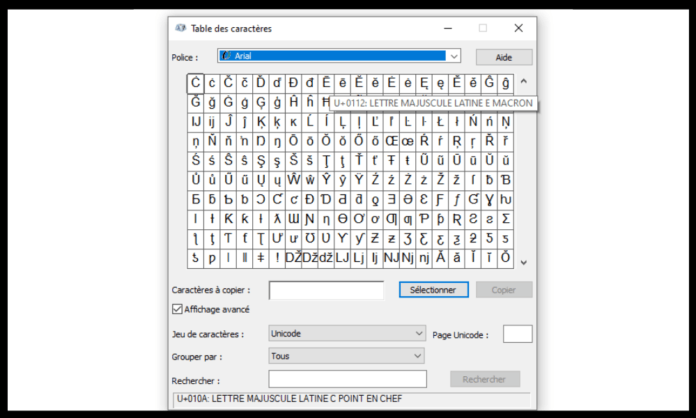Pick the lowercase dž digraph cell

(x=326, y=258)
